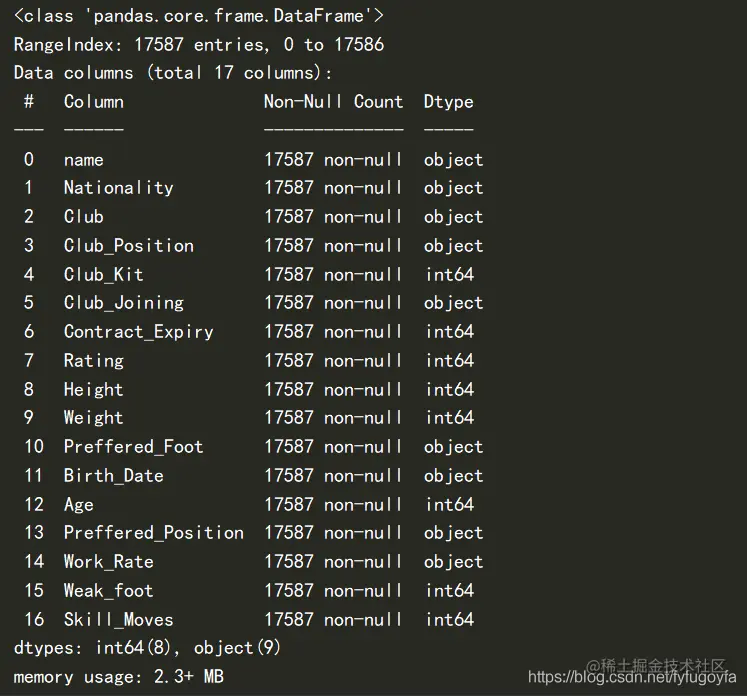This screenshot has width=747, height=696.
Task: Click the int64 dtype of Club_Kit row
Action: [450, 274]
